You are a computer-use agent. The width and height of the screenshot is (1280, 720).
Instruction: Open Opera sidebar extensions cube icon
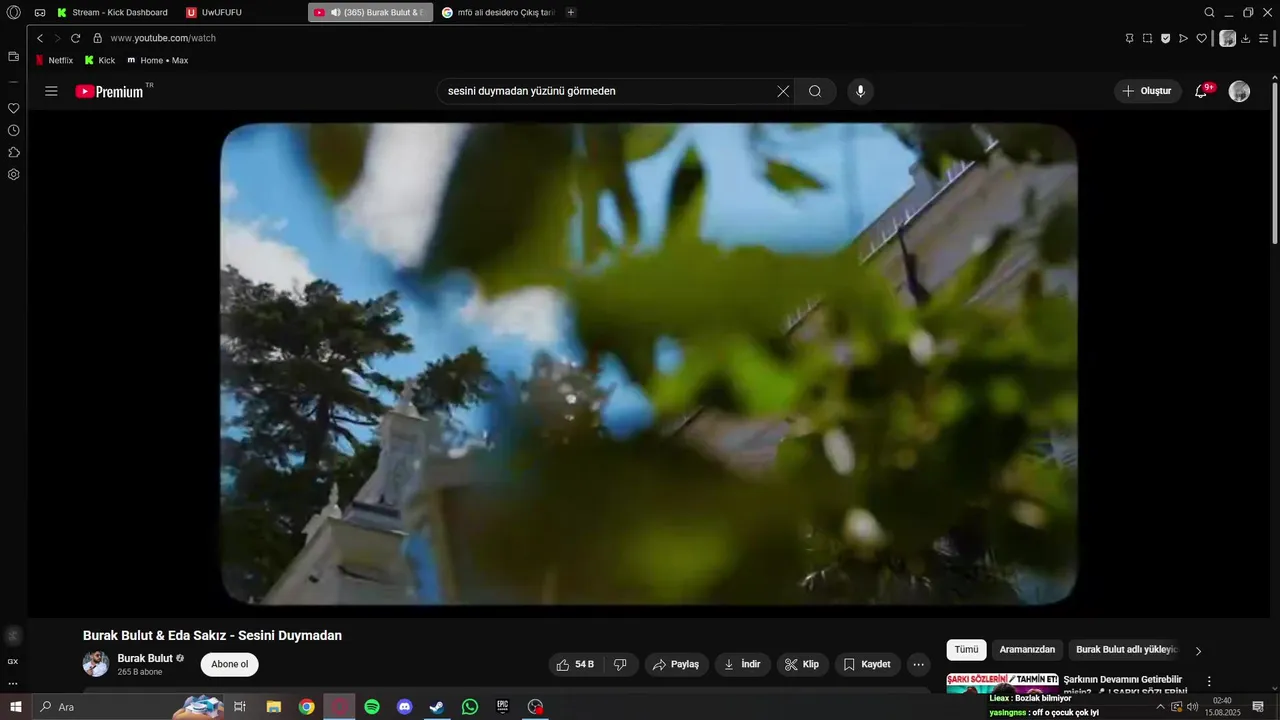(x=13, y=152)
